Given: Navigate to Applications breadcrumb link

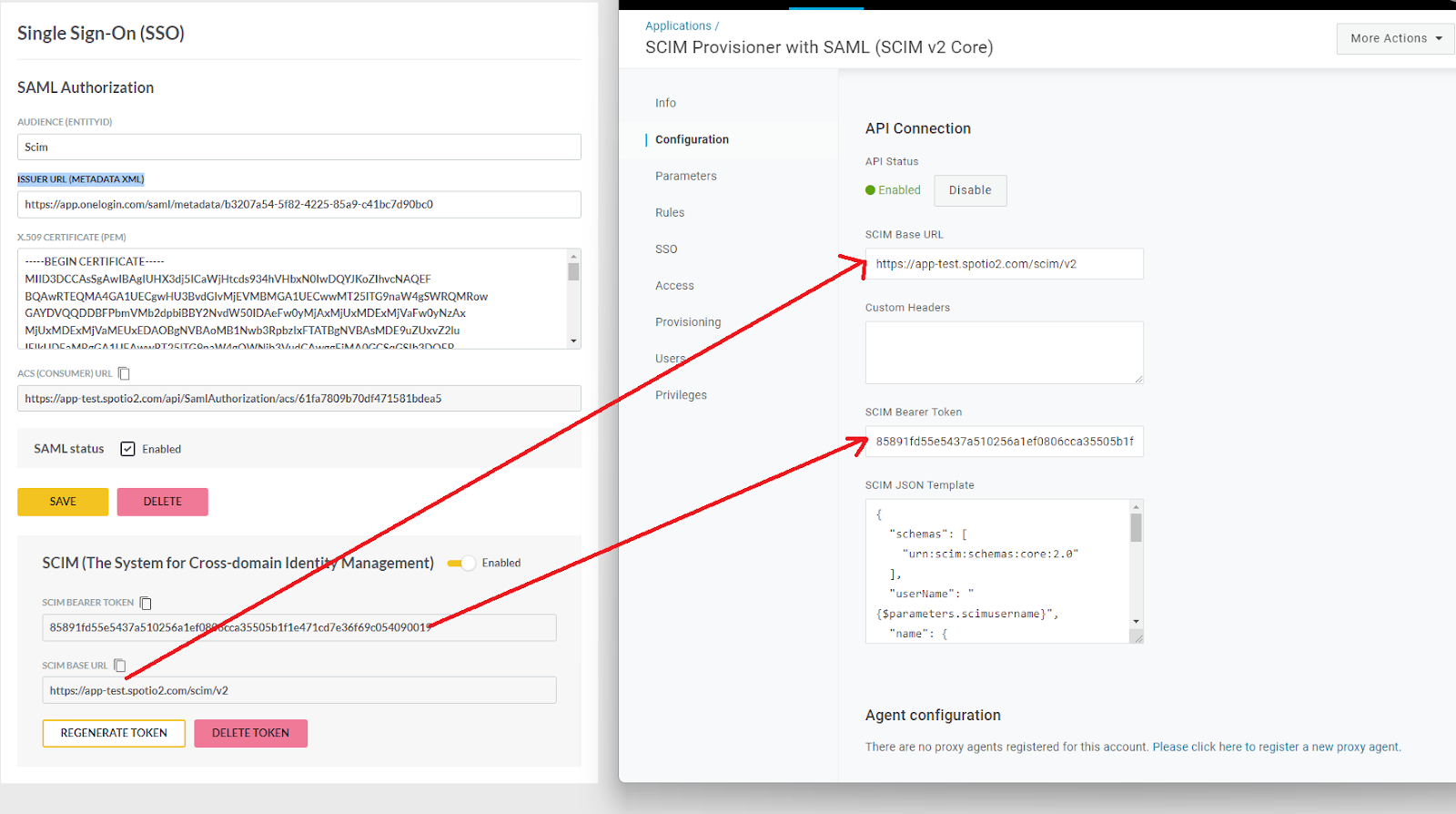Looking at the screenshot, I should (x=678, y=26).
